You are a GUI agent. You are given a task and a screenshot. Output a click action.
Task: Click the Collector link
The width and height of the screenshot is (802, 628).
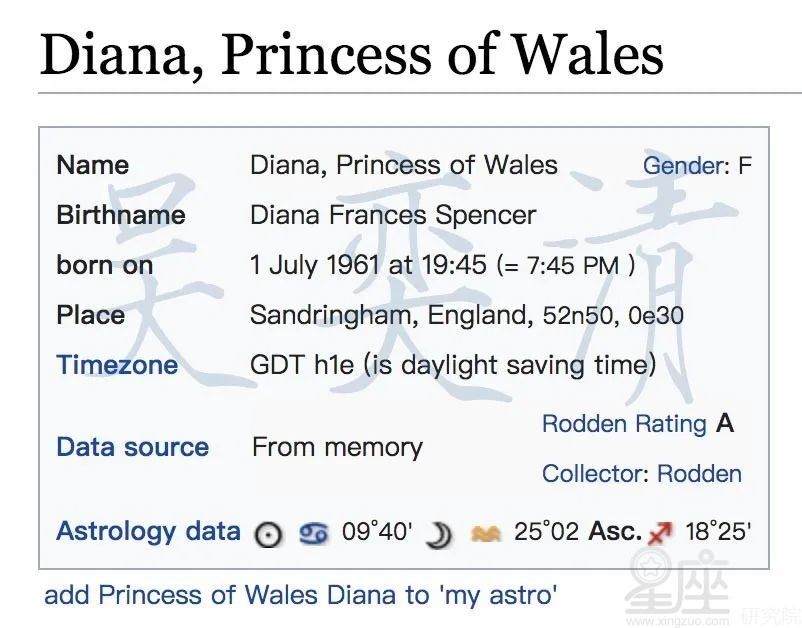pyautogui.click(x=592, y=474)
